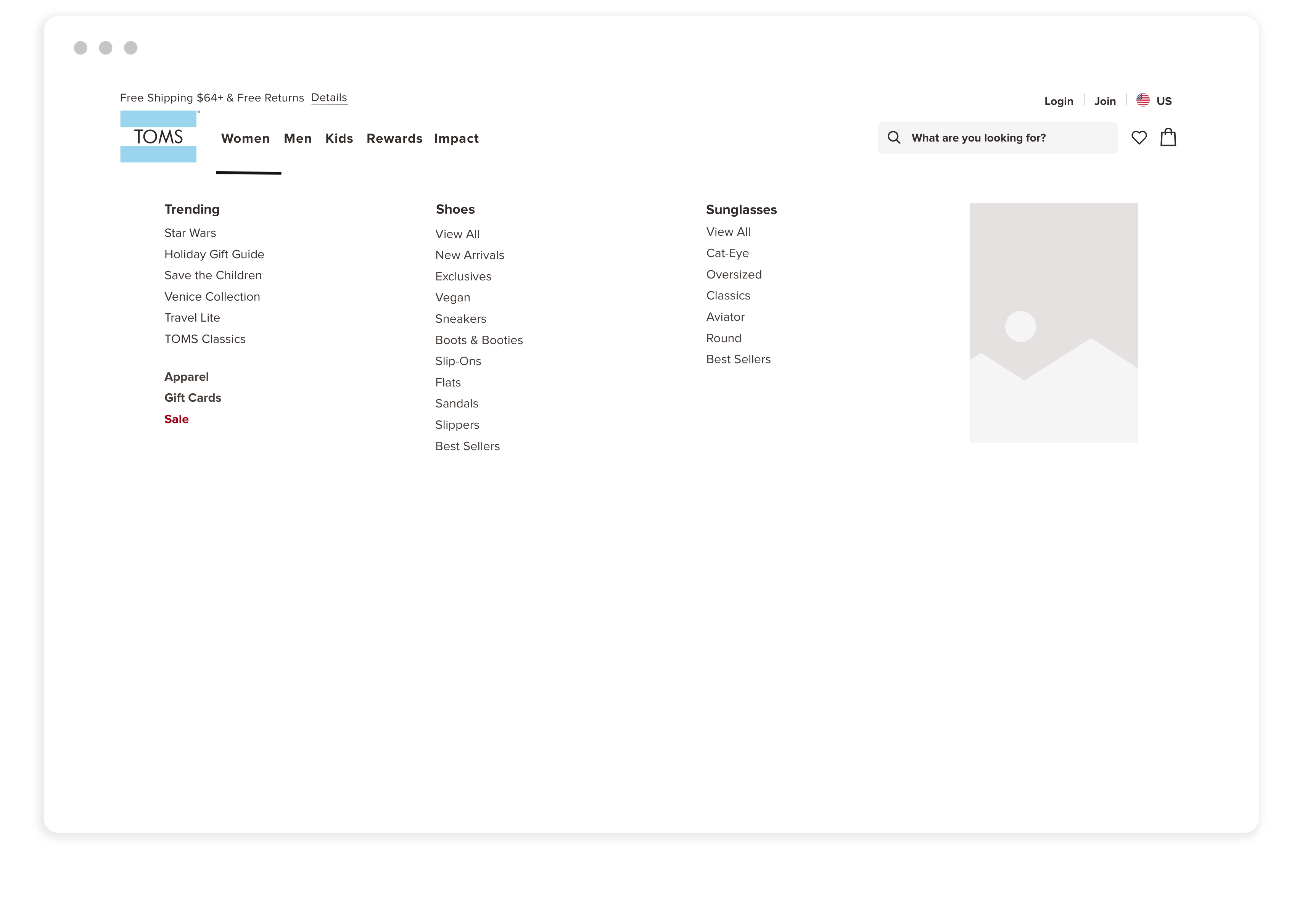Image resolution: width=1297 pixels, height=924 pixels.
Task: Click the US flag icon
Action: point(1143,100)
